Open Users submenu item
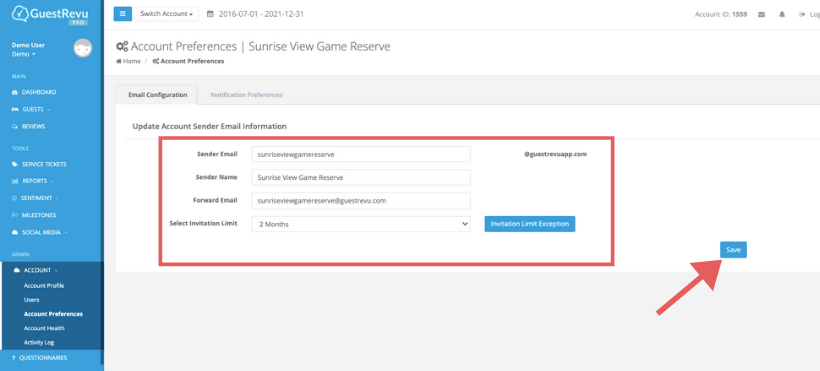 coord(31,300)
